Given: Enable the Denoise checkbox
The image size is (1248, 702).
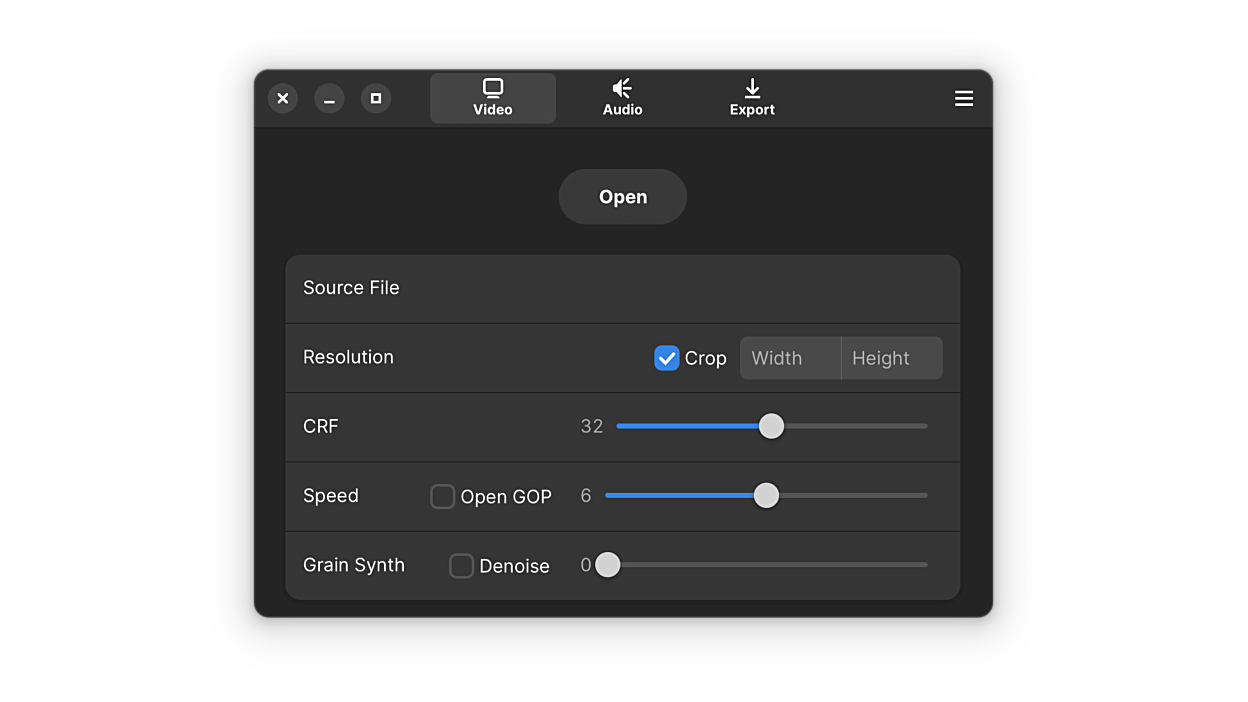Looking at the screenshot, I should 461,566.
